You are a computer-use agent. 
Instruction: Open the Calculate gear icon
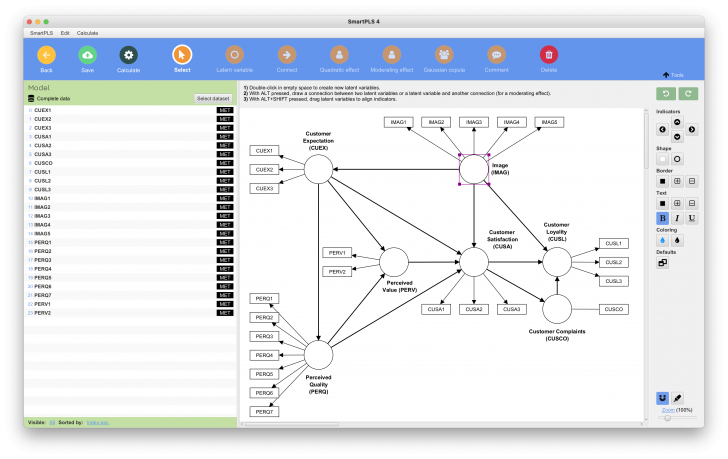point(128,55)
